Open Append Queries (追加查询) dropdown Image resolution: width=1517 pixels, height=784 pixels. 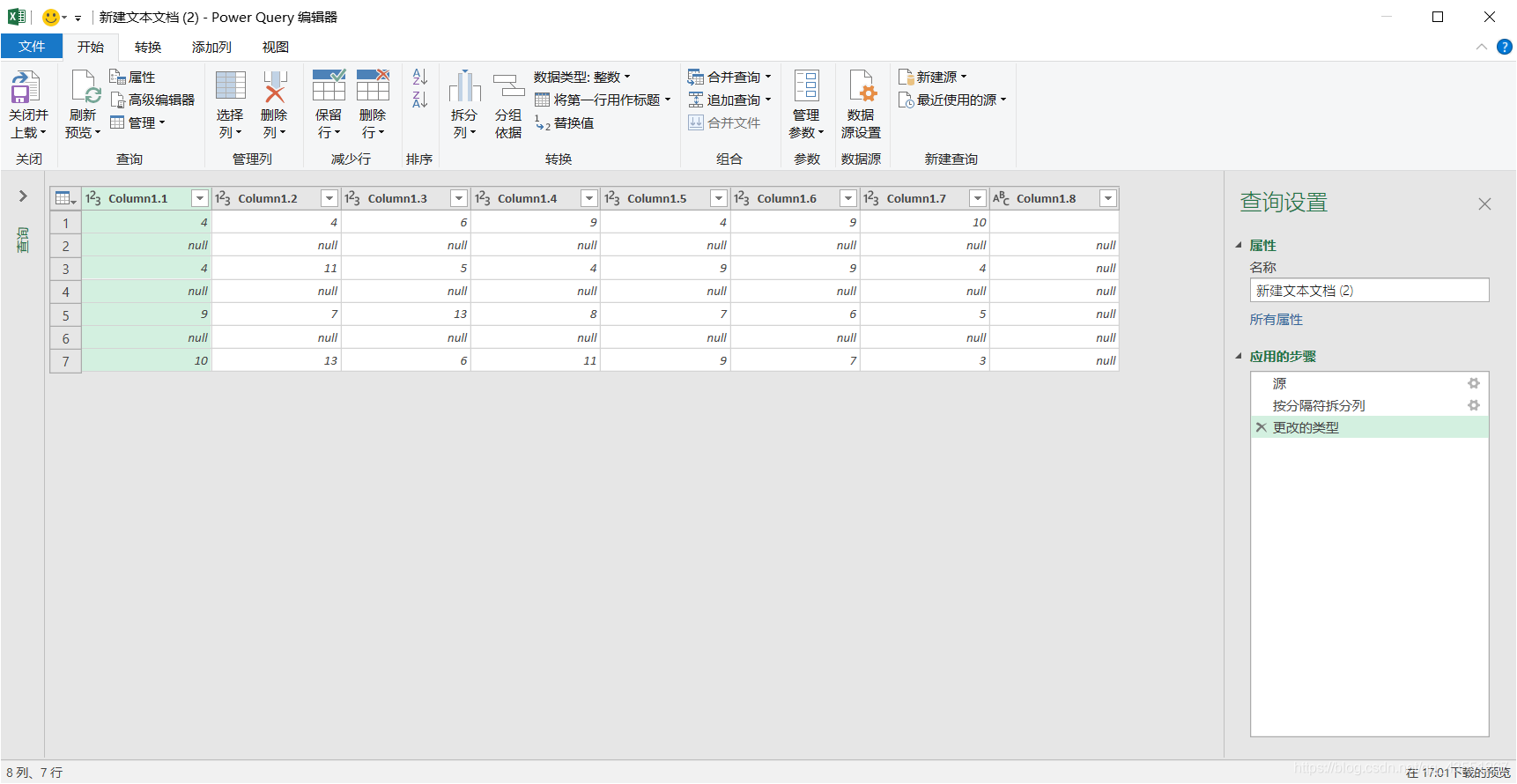(x=729, y=100)
